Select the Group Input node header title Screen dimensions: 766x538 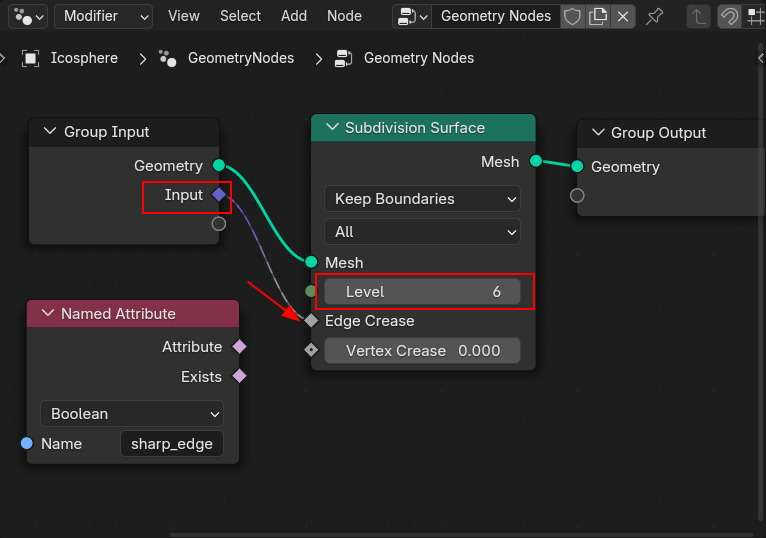106,132
